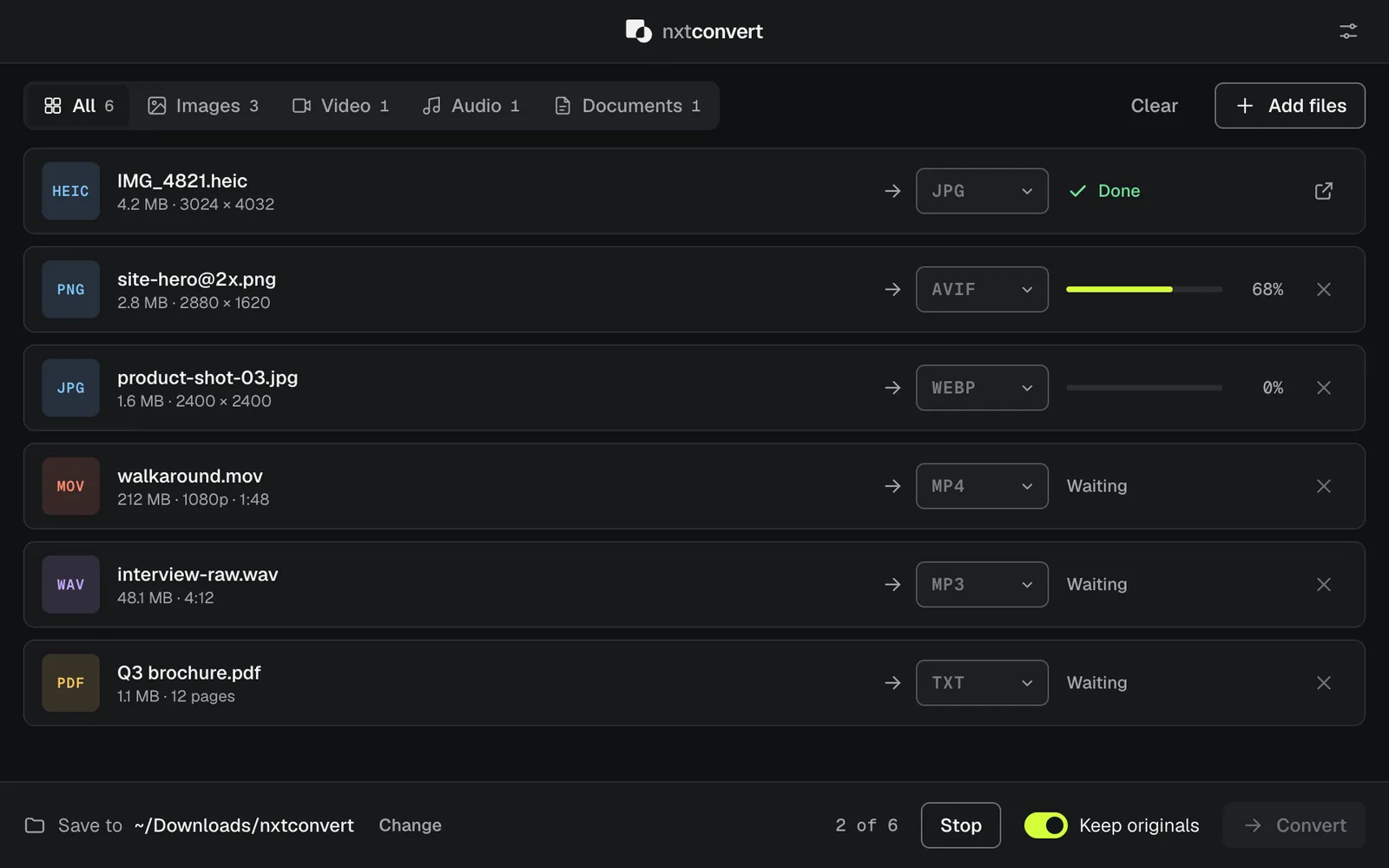
Task: Click the nxtconvert logo icon
Action: [x=638, y=31]
